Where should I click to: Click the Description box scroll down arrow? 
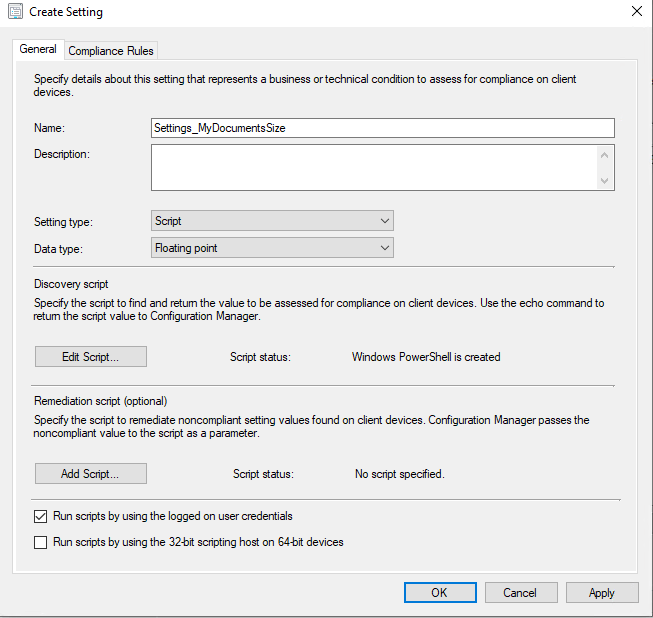click(604, 181)
